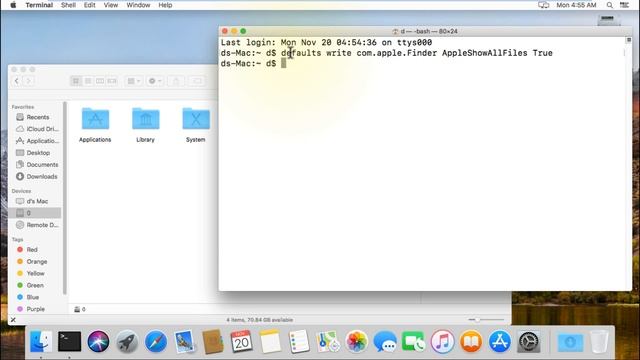The height and width of the screenshot is (360, 640).
Task: Click the Apple logo menu
Action: click(13, 5)
